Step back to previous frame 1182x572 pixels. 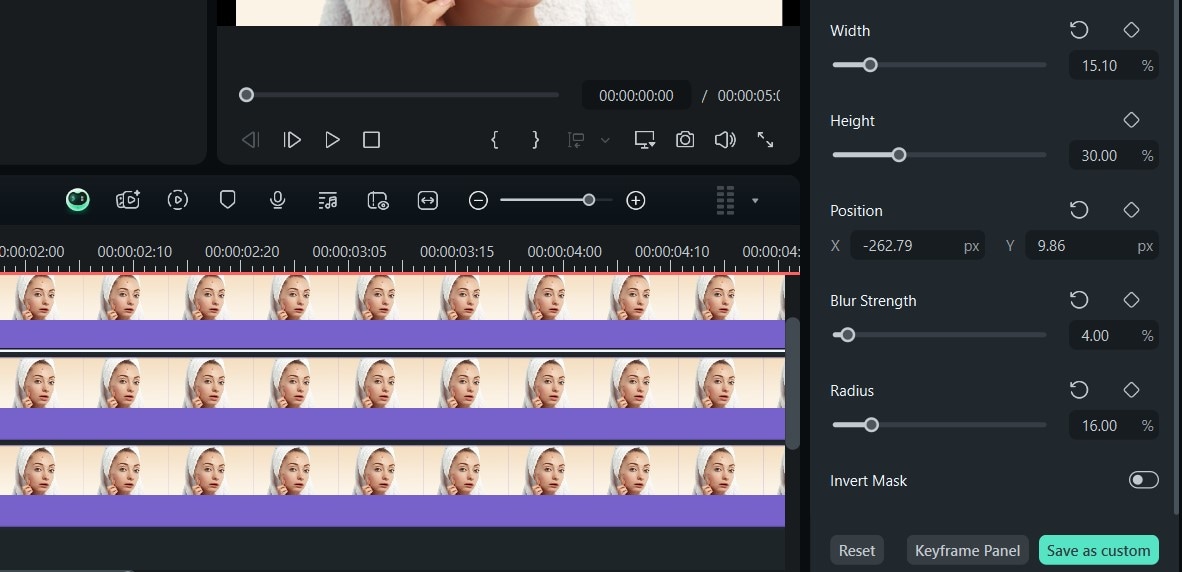pyautogui.click(x=250, y=140)
